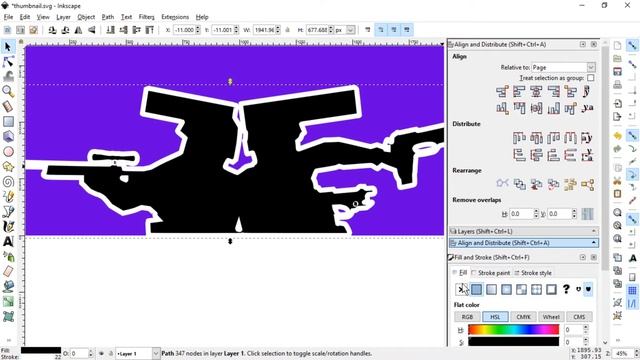Open the Filters menu
640x360 pixels.
coord(146,17)
